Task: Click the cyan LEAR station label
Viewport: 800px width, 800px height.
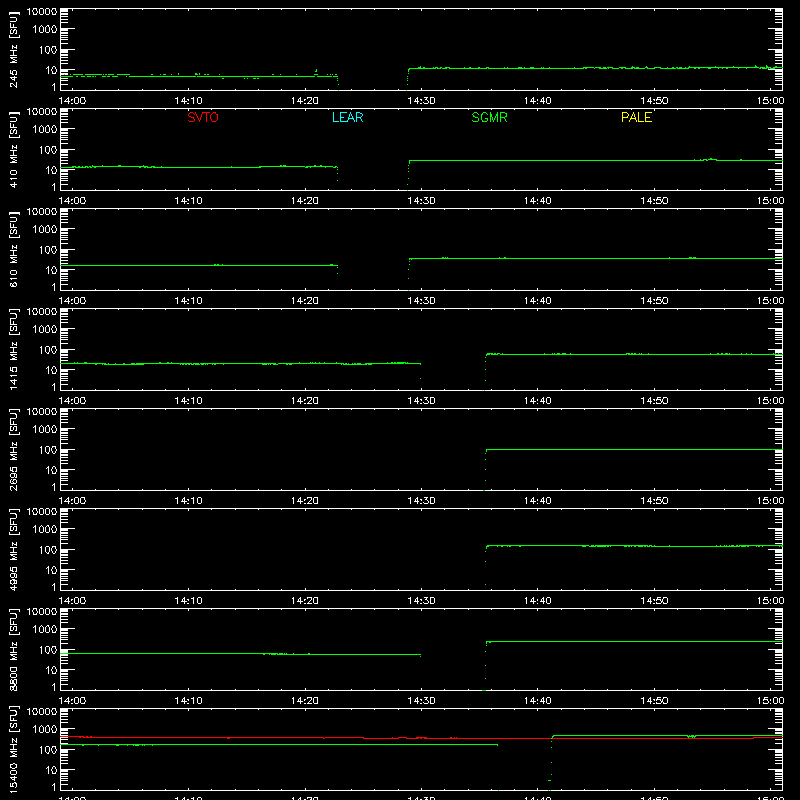Action: 347,117
